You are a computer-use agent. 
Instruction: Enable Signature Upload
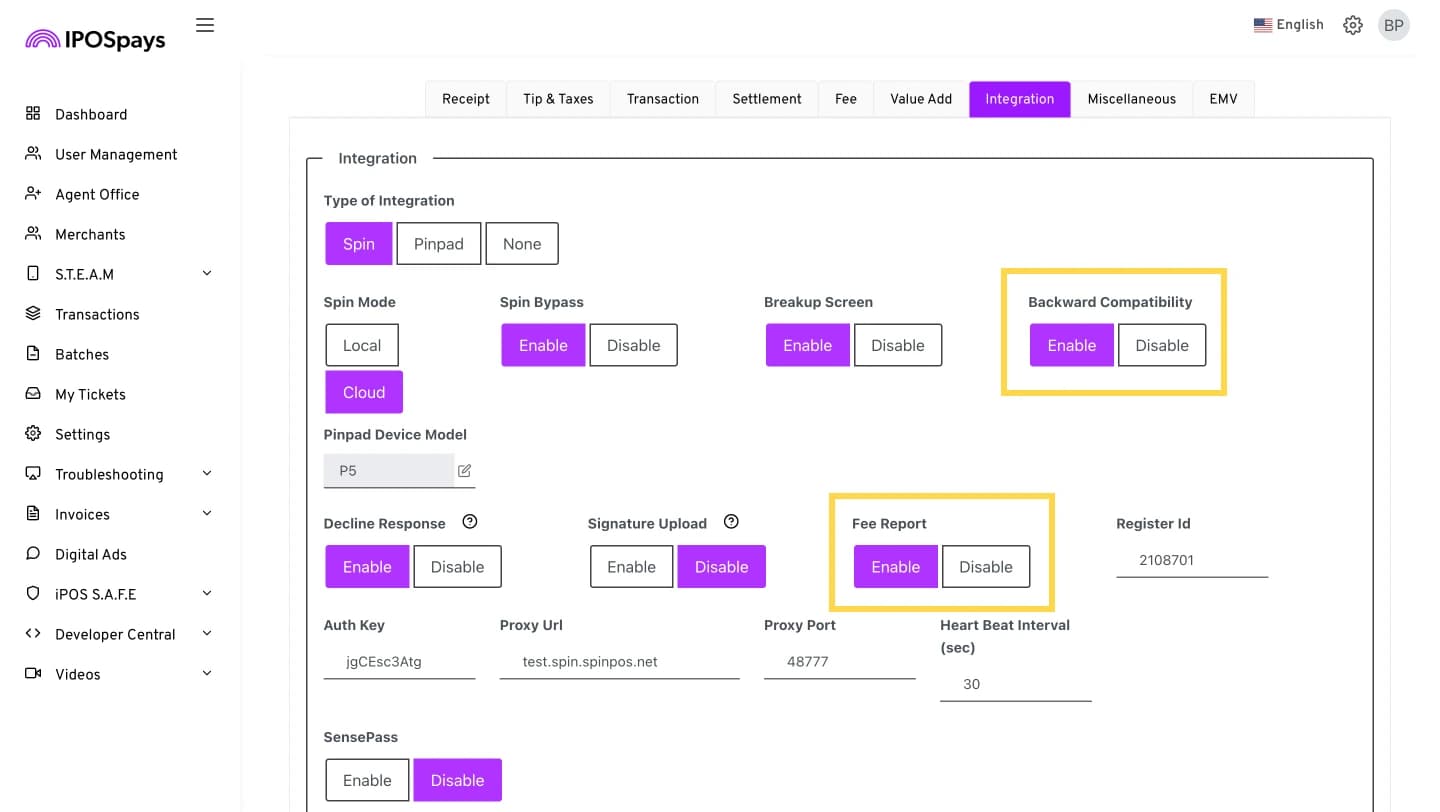631,567
